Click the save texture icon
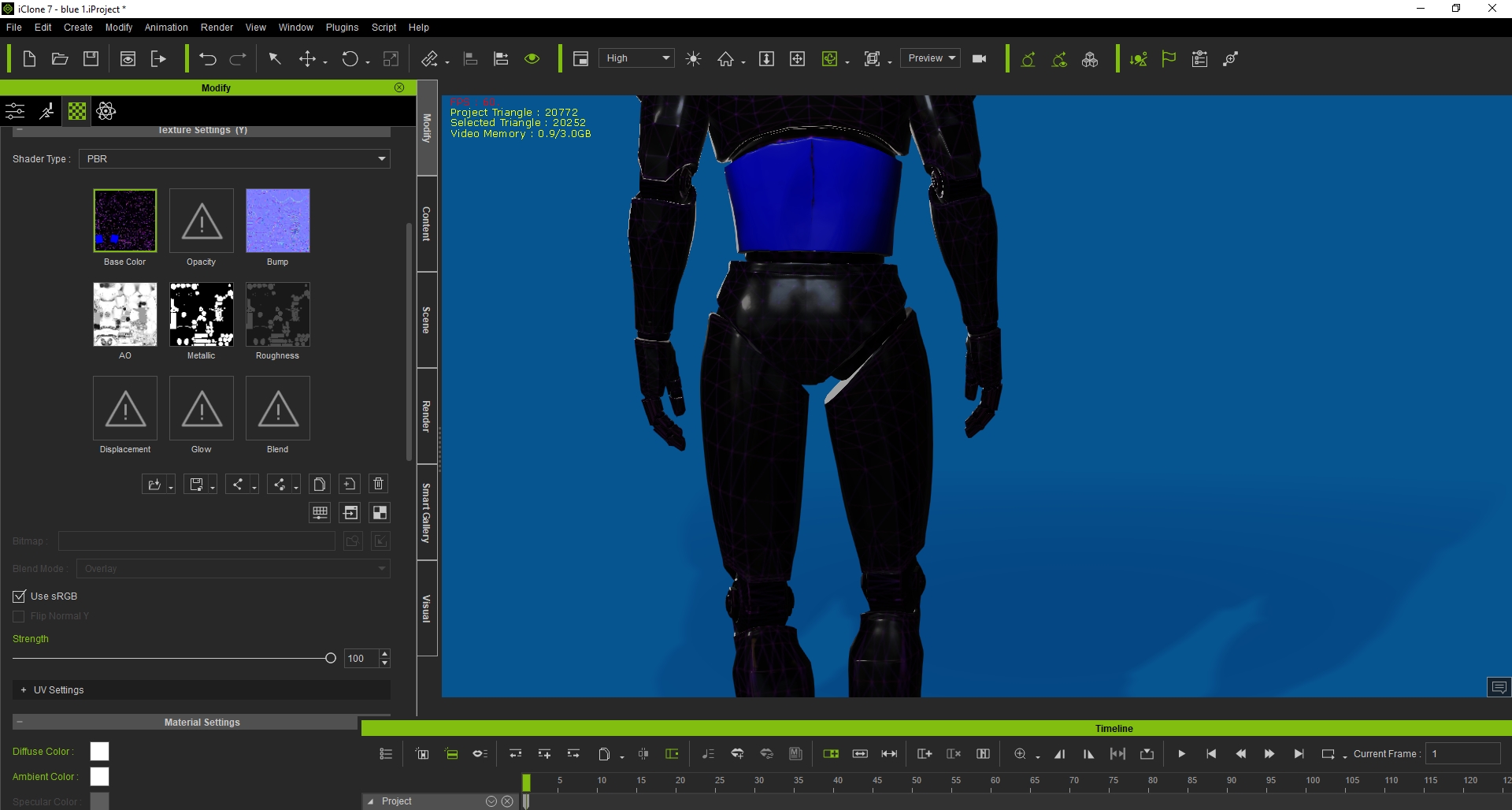Viewport: 1512px width, 810px height. (x=197, y=485)
